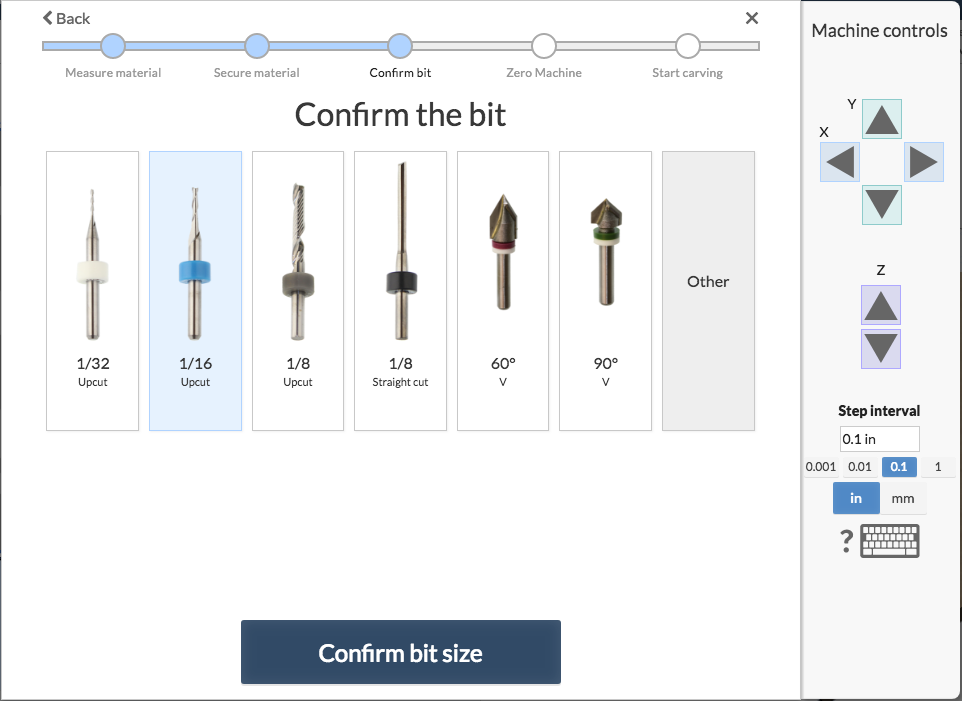
Task: Switch units to mm
Action: 903,498
